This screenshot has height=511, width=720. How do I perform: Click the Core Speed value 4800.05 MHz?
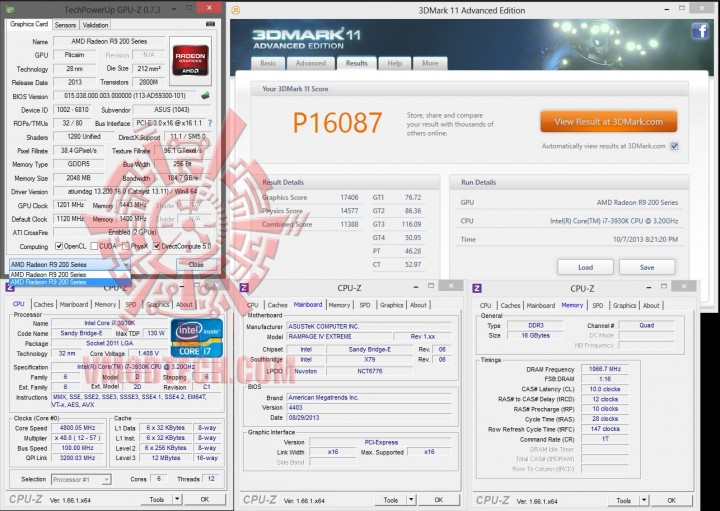(77, 427)
